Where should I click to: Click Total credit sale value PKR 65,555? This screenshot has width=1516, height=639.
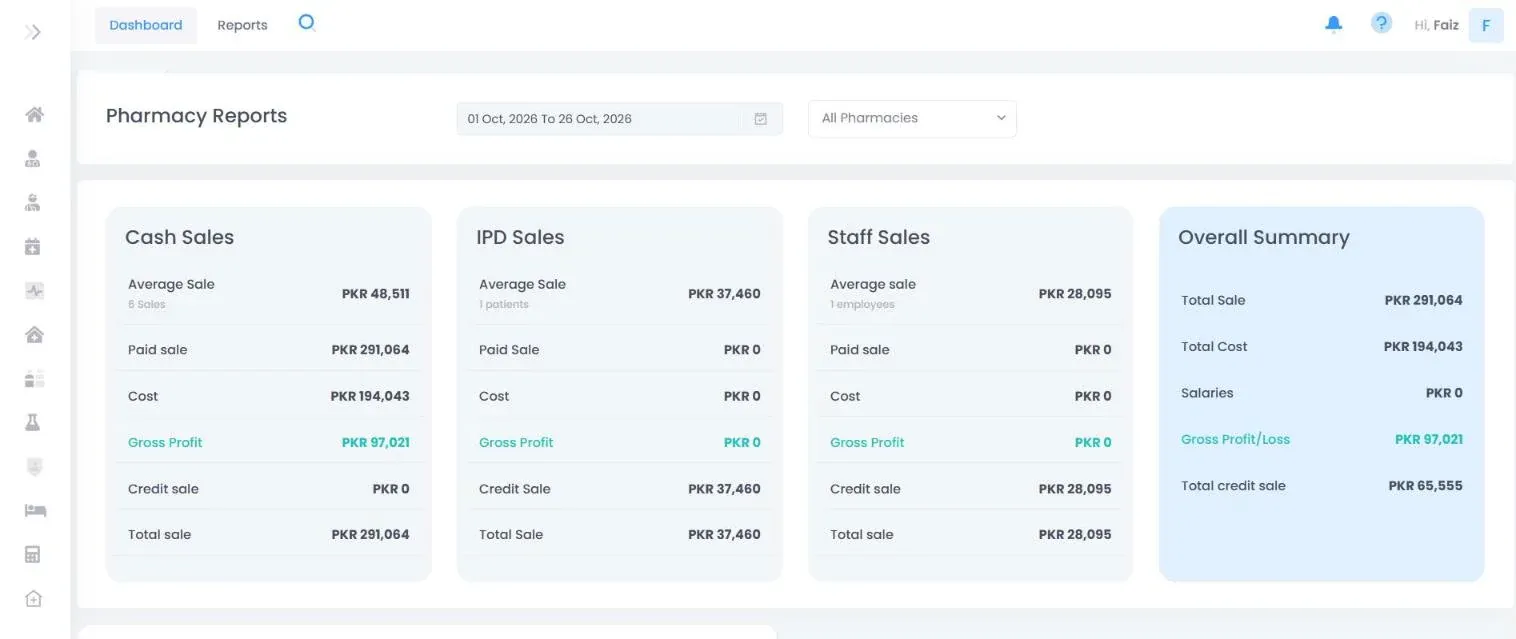pyautogui.click(x=1425, y=486)
